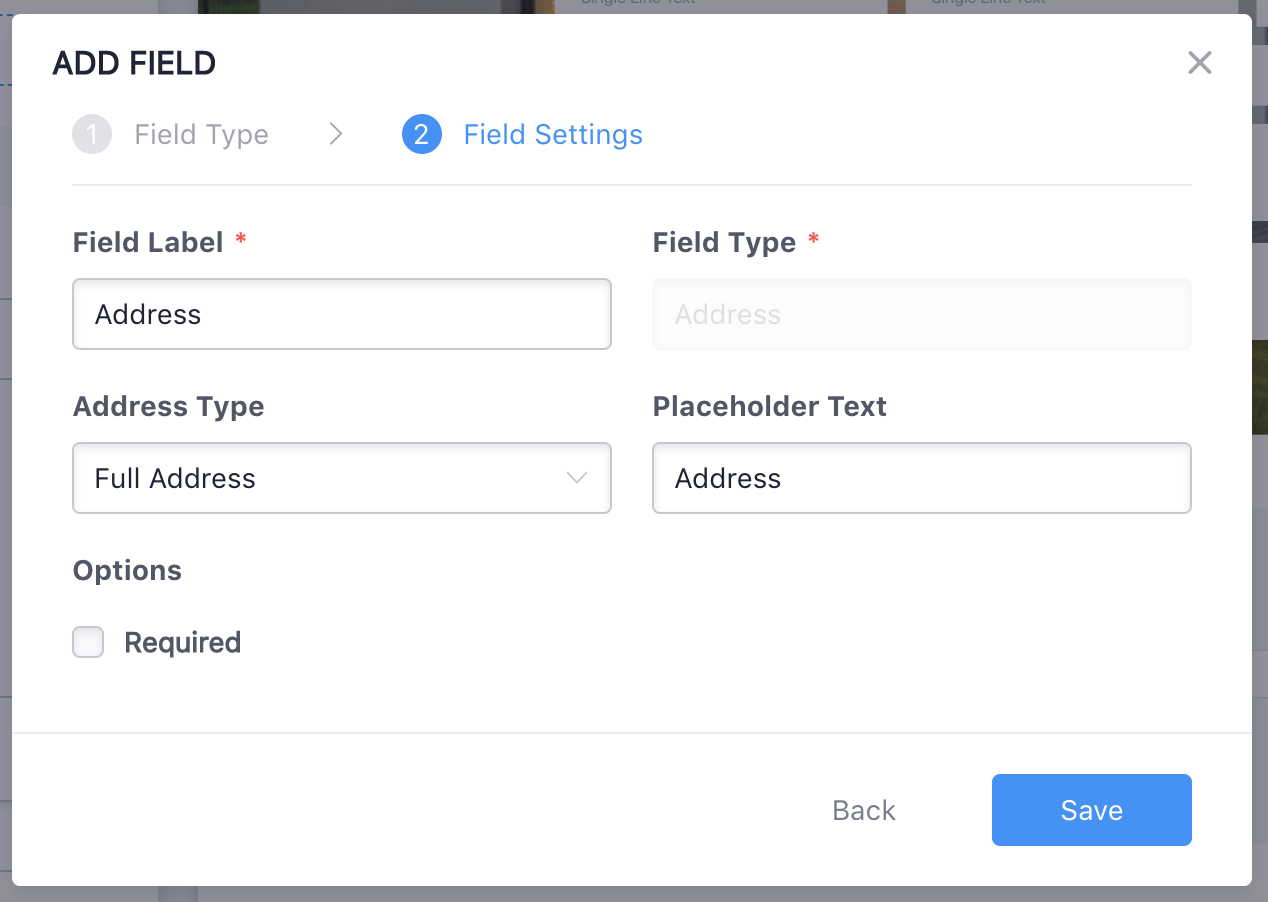Viewport: 1268px width, 902px height.
Task: Go Back to the previous step
Action: (864, 810)
